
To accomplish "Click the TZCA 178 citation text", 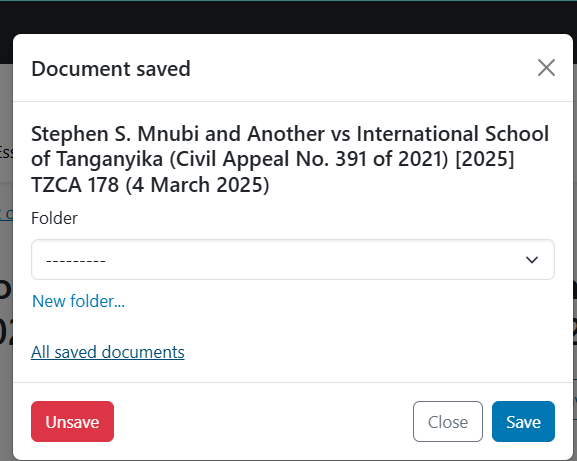I will click(x=75, y=185).
